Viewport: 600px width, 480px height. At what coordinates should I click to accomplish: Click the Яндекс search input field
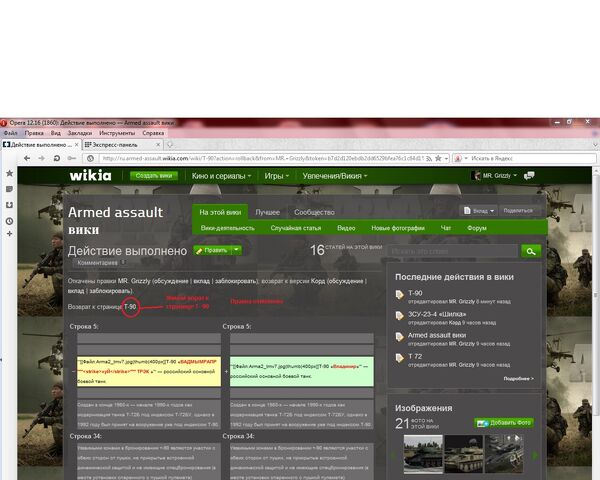pos(532,158)
